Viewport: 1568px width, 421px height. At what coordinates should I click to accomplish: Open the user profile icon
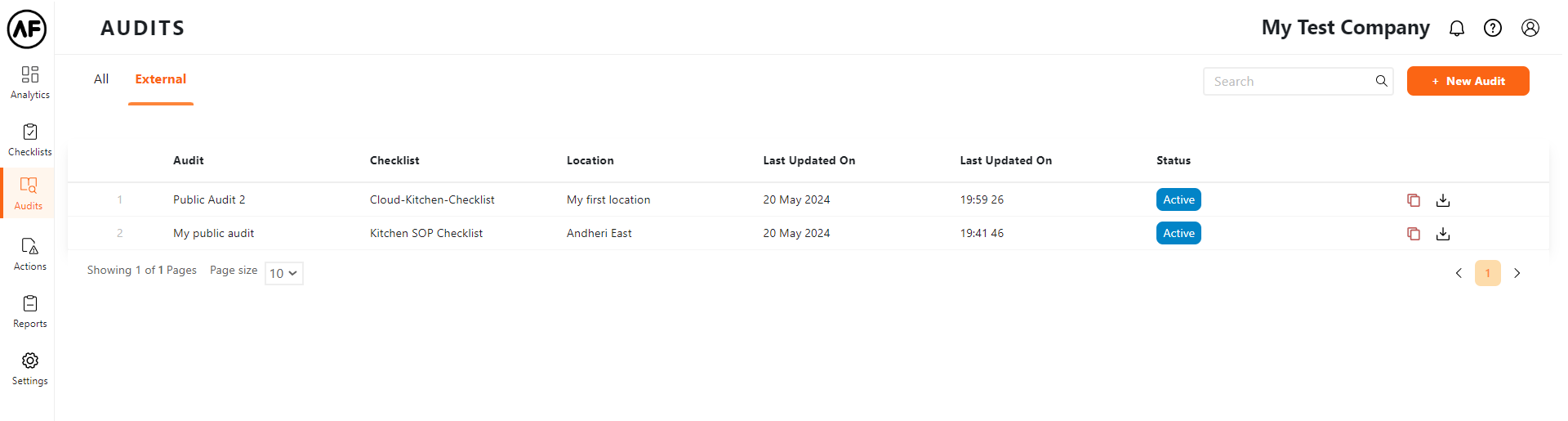pos(1530,29)
